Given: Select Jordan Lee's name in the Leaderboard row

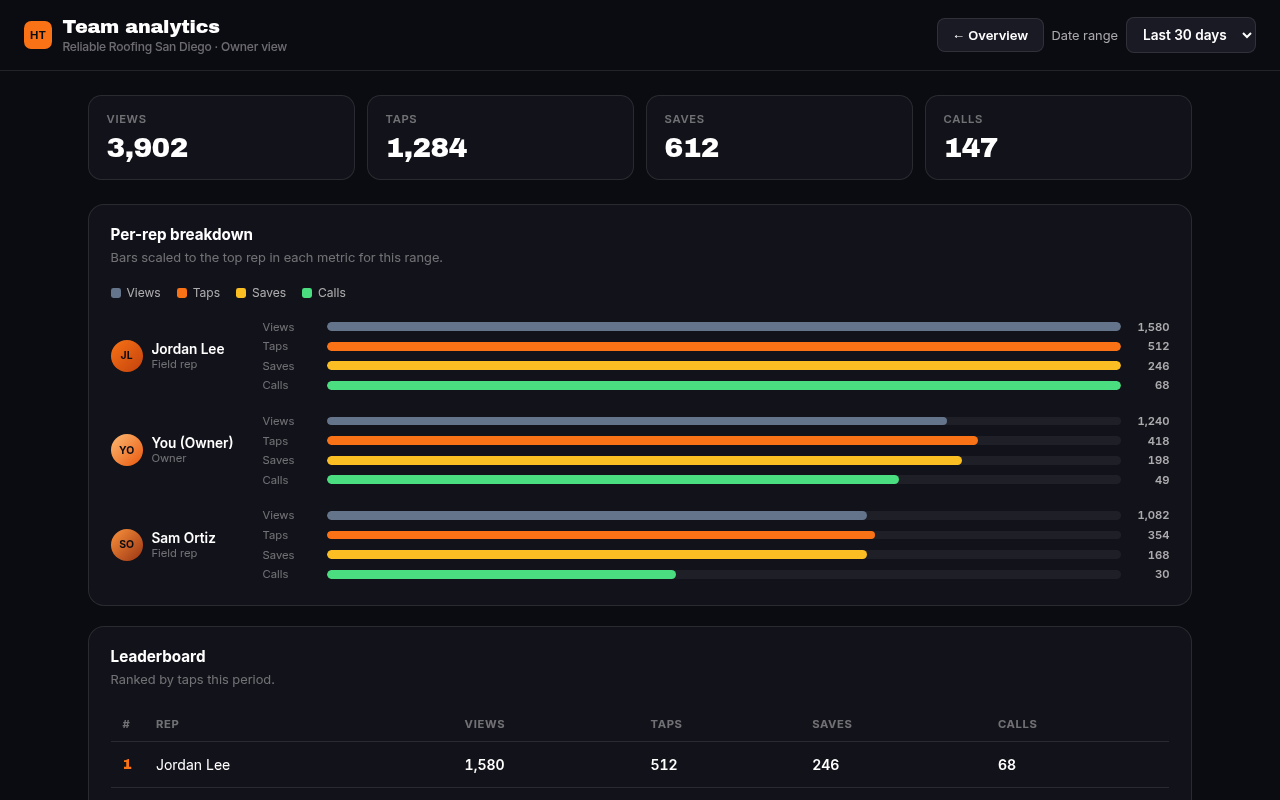Looking at the screenshot, I should (x=193, y=765).
